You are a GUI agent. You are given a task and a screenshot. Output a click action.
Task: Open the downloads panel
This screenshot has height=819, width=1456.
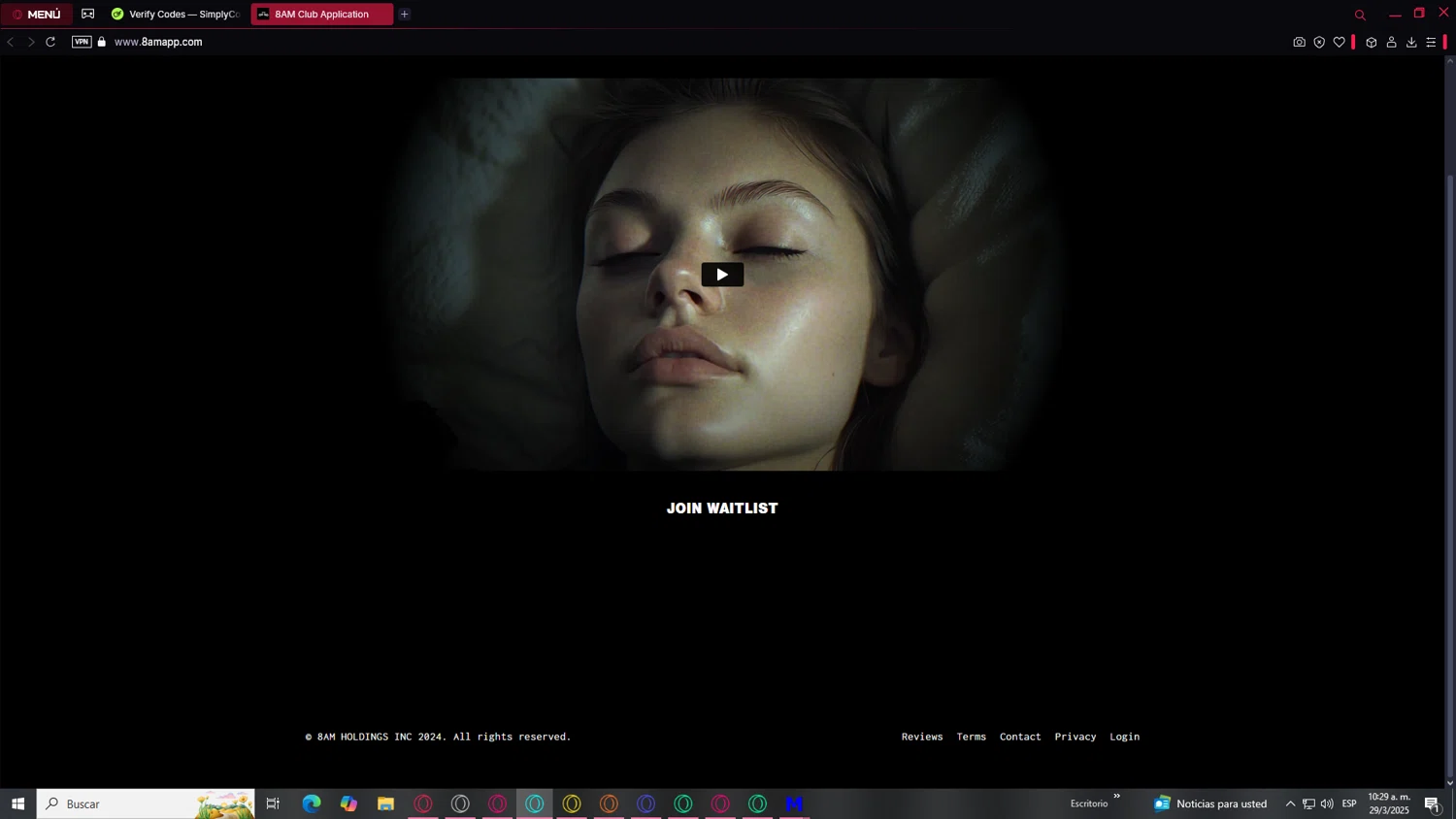click(x=1411, y=43)
